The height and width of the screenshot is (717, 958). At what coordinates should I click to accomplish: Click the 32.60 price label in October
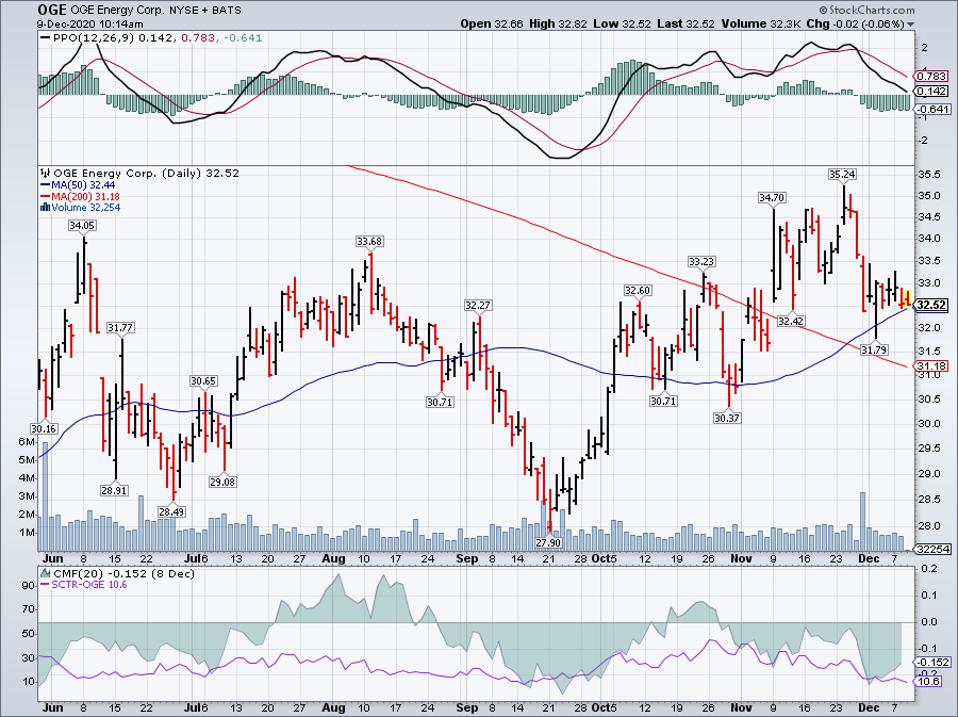click(637, 290)
